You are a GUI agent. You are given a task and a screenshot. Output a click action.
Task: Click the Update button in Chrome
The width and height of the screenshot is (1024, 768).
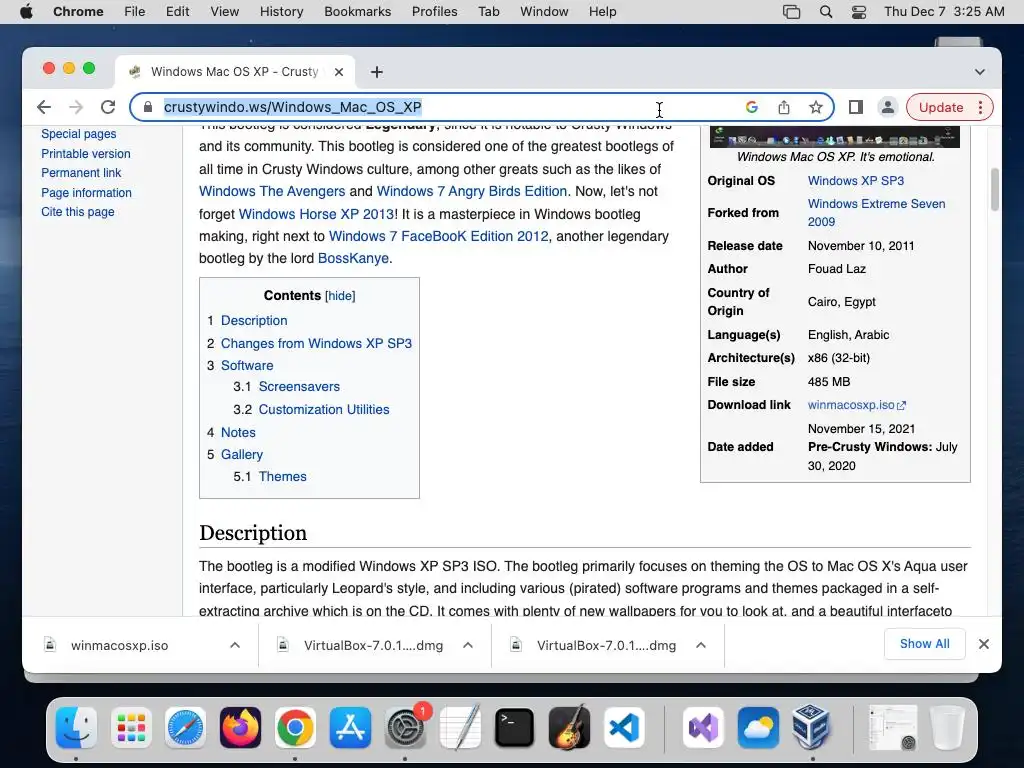(x=940, y=107)
